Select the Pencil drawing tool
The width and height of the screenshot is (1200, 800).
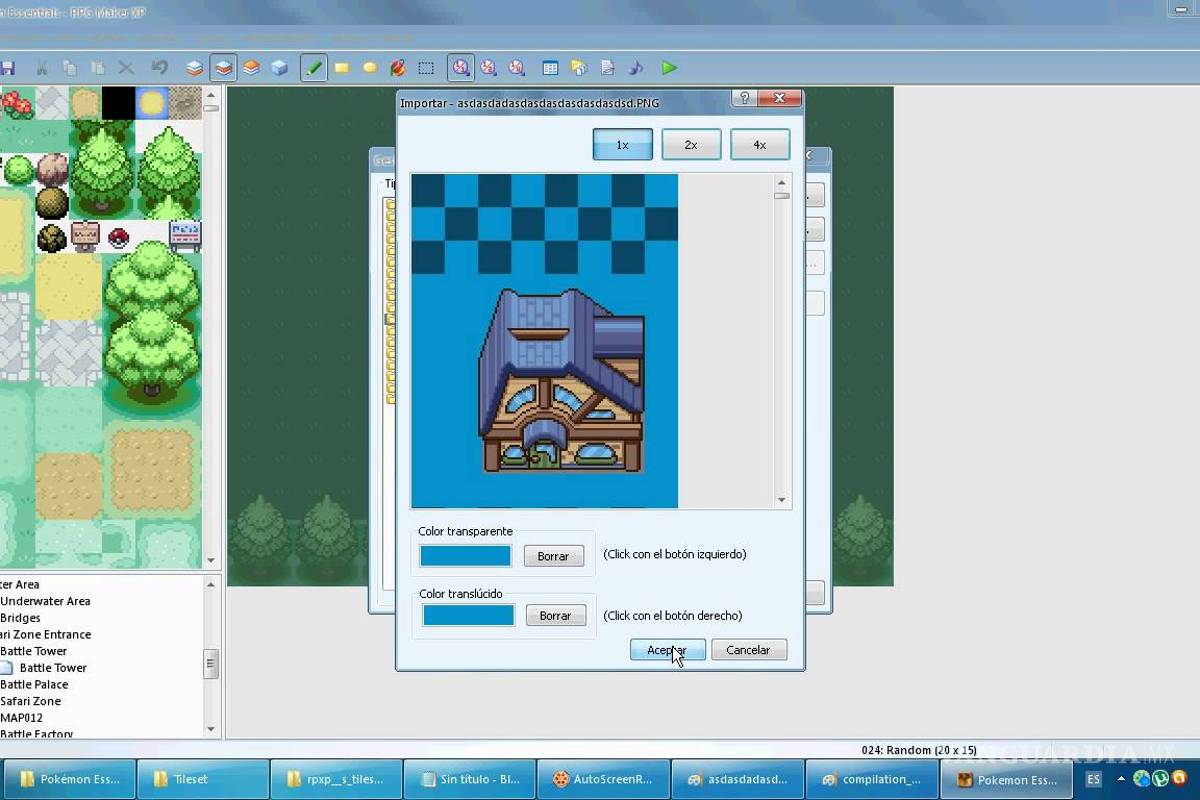click(x=313, y=67)
